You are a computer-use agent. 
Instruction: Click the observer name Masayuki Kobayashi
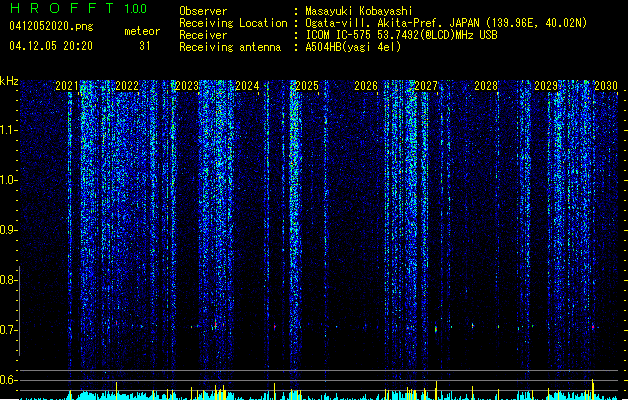click(x=359, y=11)
